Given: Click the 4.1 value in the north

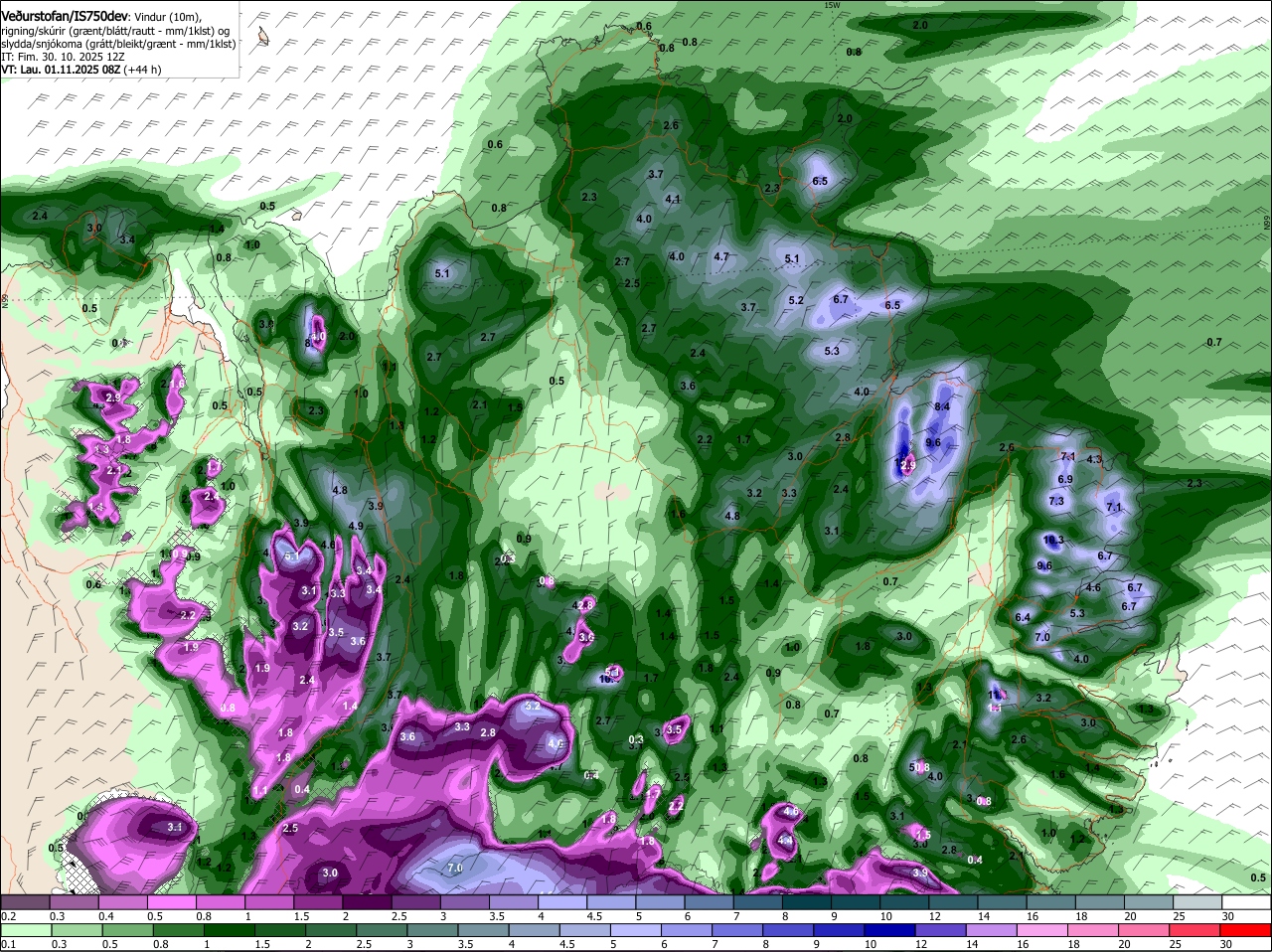Looking at the screenshot, I should [673, 200].
